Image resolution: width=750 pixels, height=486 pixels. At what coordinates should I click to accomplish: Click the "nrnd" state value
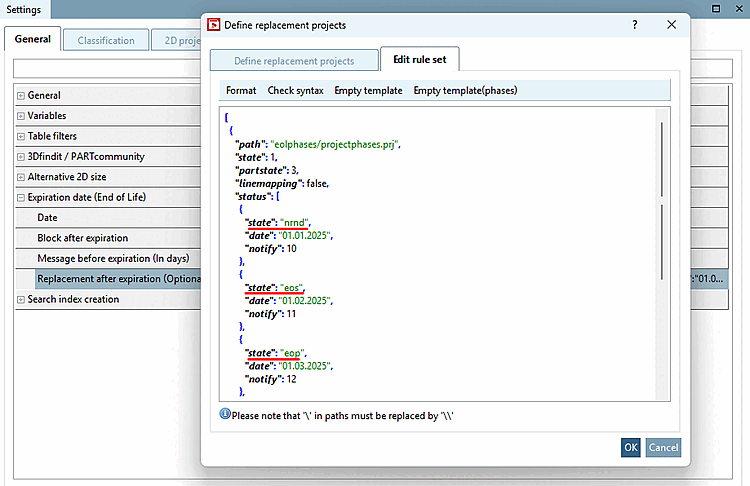[x=295, y=222]
